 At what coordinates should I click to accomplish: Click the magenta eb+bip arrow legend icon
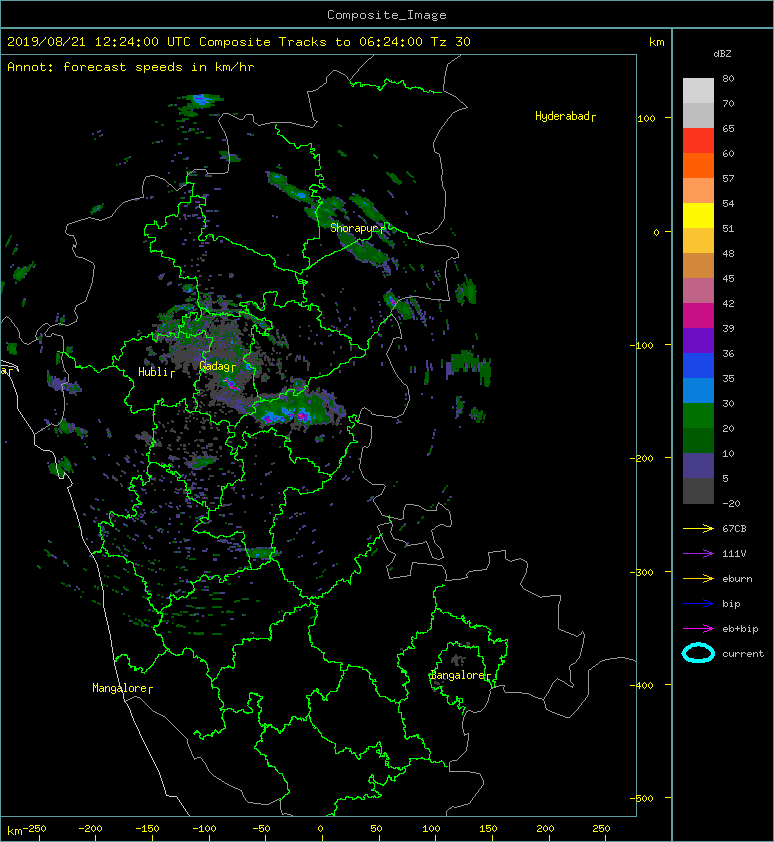tap(698, 629)
